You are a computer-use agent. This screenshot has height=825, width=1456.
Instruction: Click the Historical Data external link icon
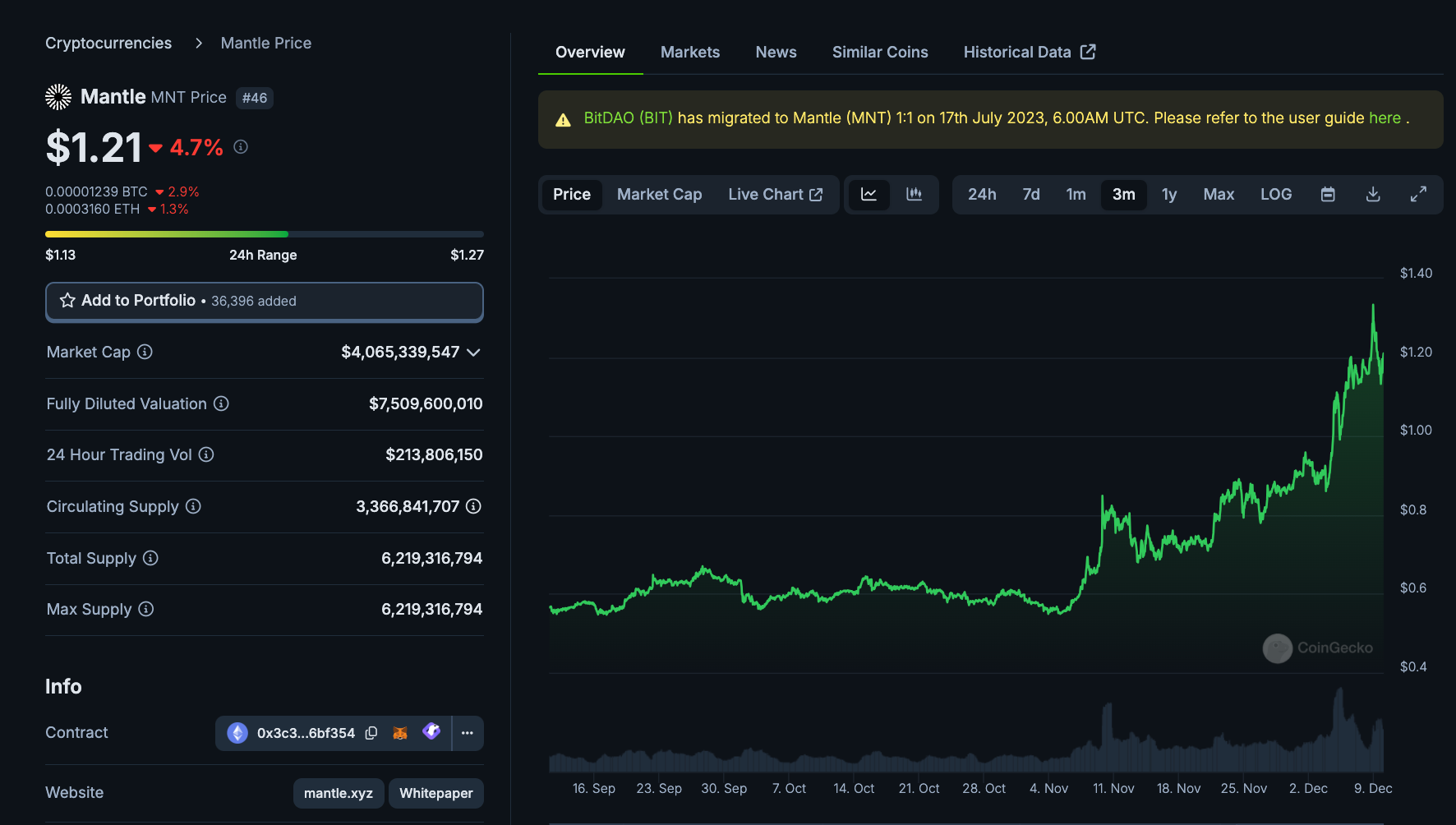[x=1088, y=52]
